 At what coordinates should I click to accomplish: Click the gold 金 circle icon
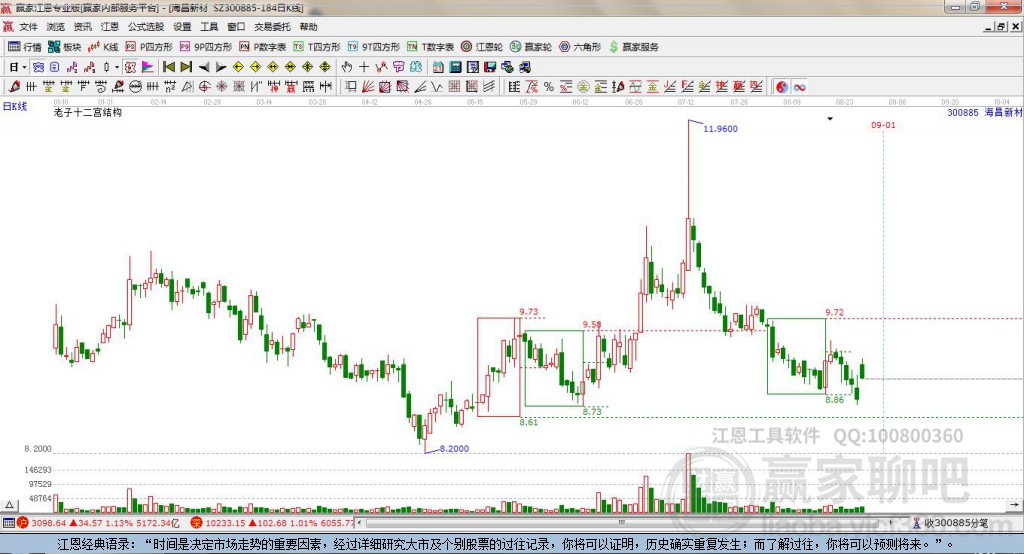[x=583, y=87]
